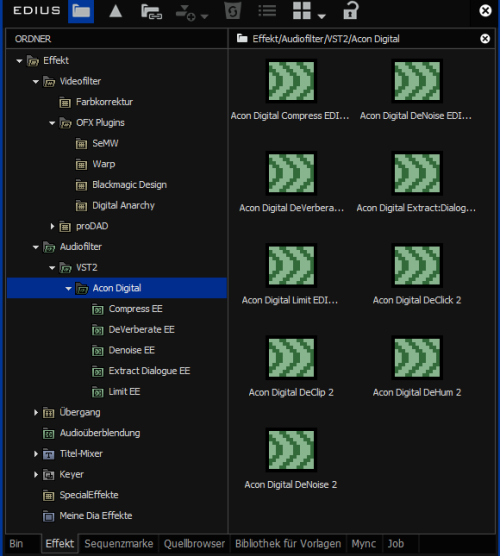Click the Effekt root folder icon

33,61
